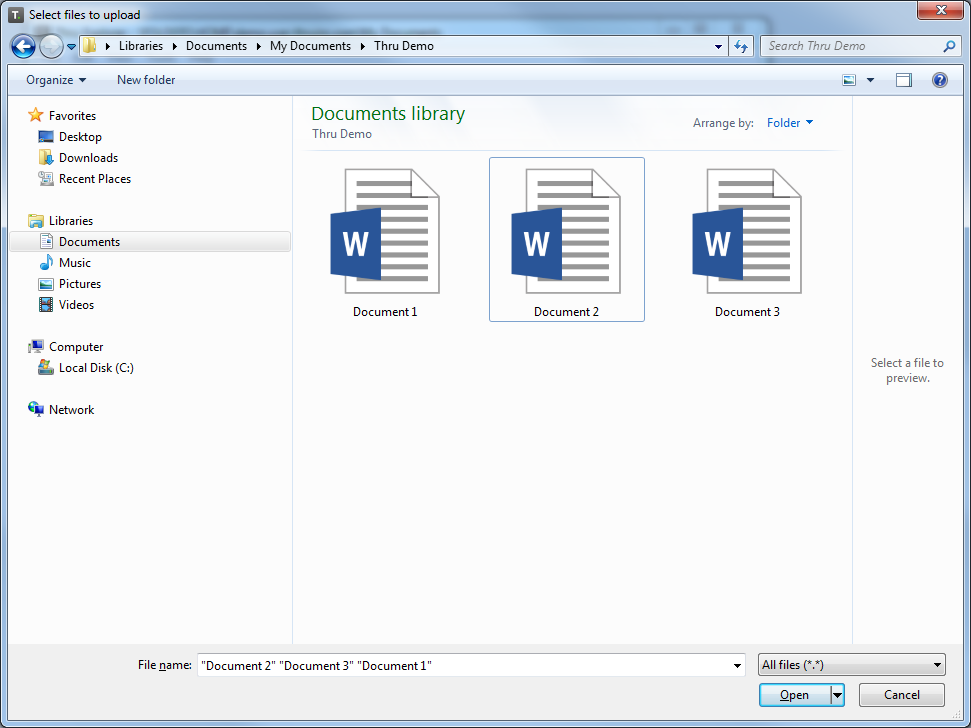Click the Favorites star icon

coord(35,115)
